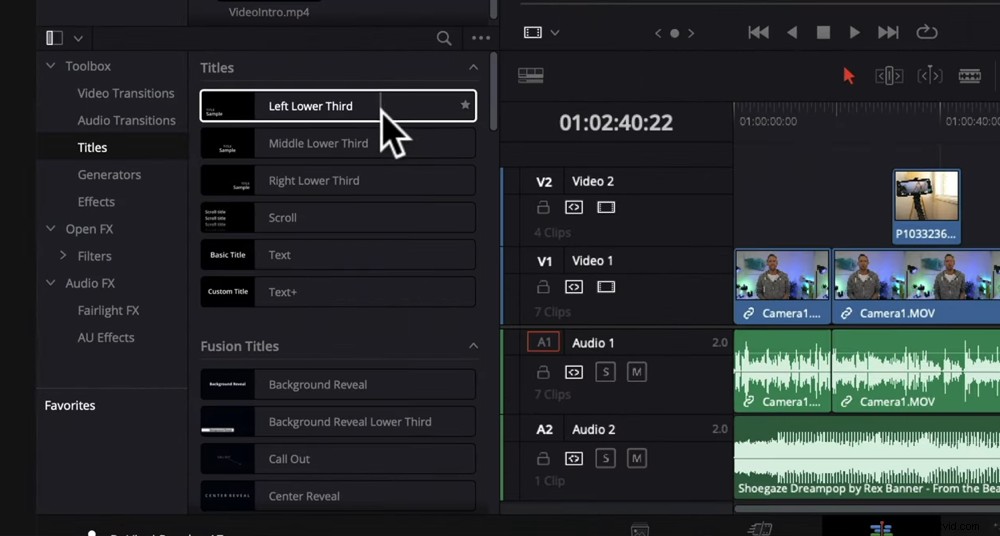Viewport: 1000px width, 536px height.
Task: Collapse the Fusion Titles section
Action: click(473, 346)
